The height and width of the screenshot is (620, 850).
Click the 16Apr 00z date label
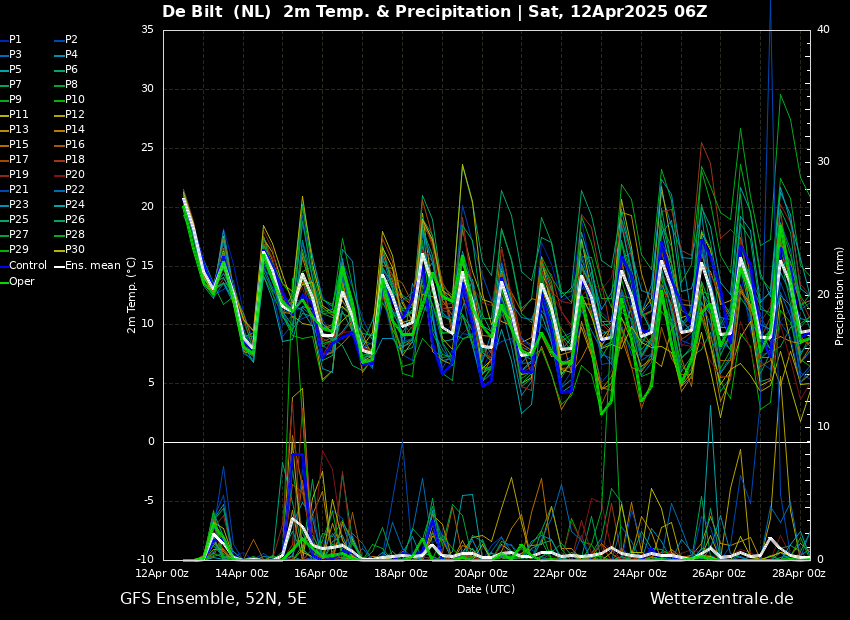tap(321, 573)
